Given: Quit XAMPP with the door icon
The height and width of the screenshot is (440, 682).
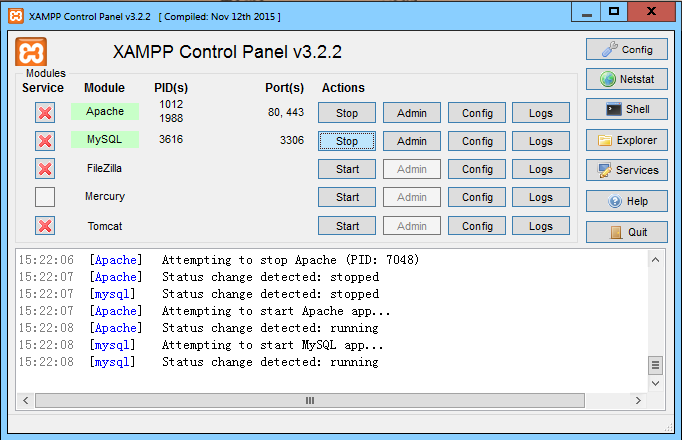Looking at the screenshot, I should tap(626, 232).
